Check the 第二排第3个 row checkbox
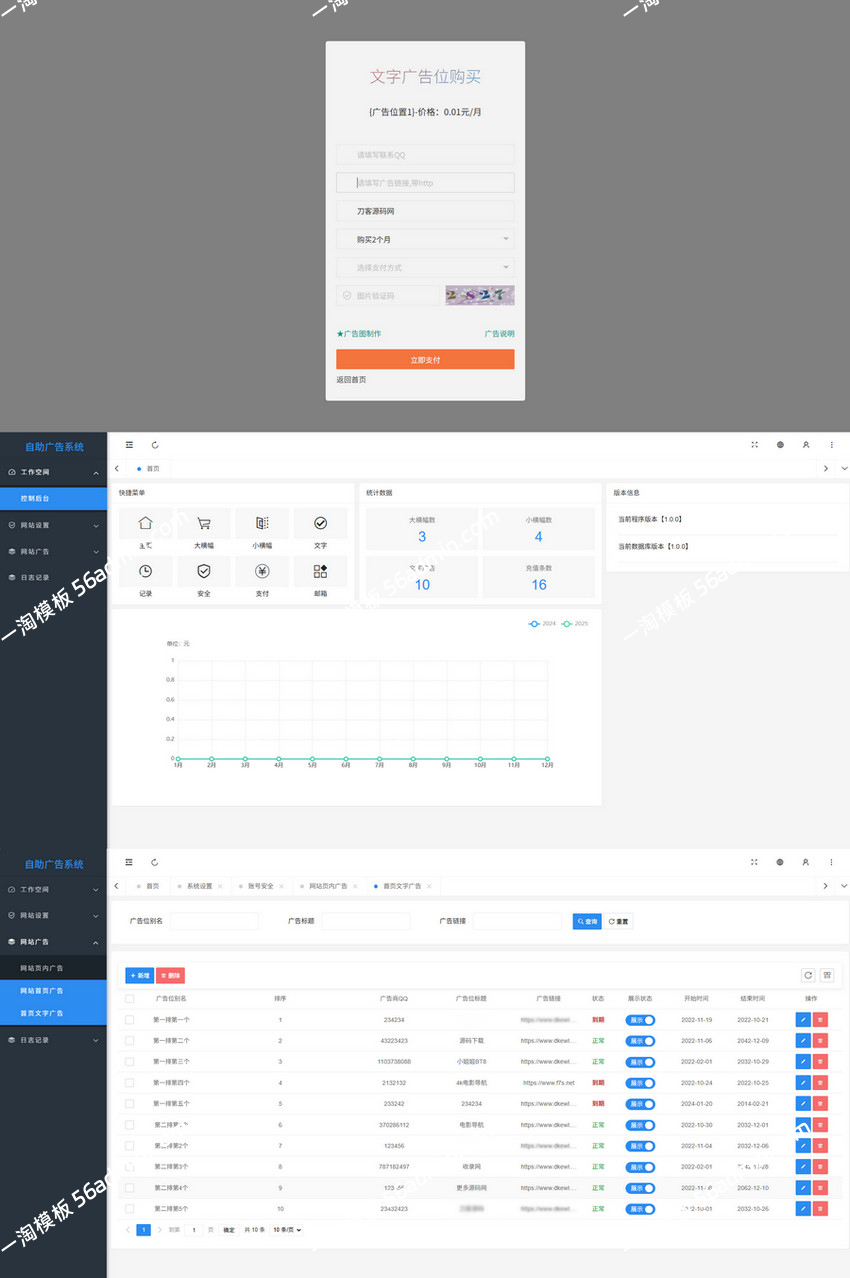The width and height of the screenshot is (850, 1278). pyautogui.click(x=129, y=1167)
